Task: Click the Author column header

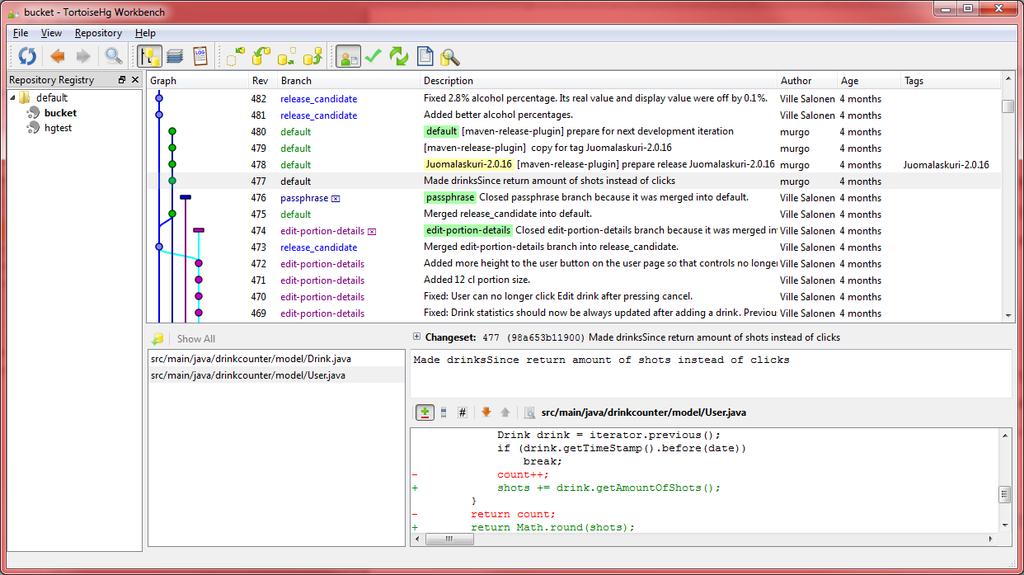Action: (x=807, y=80)
